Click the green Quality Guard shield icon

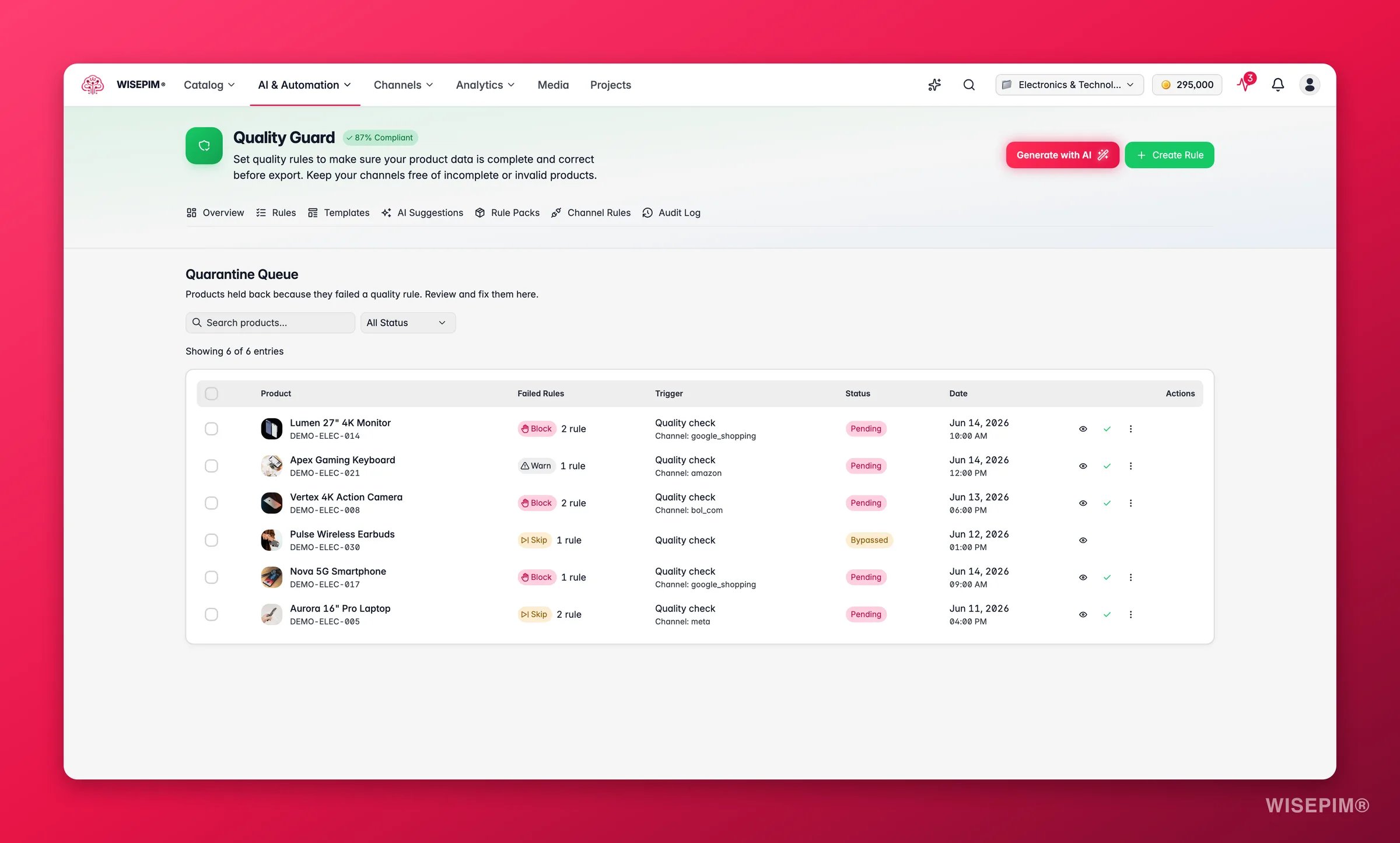[x=204, y=146]
